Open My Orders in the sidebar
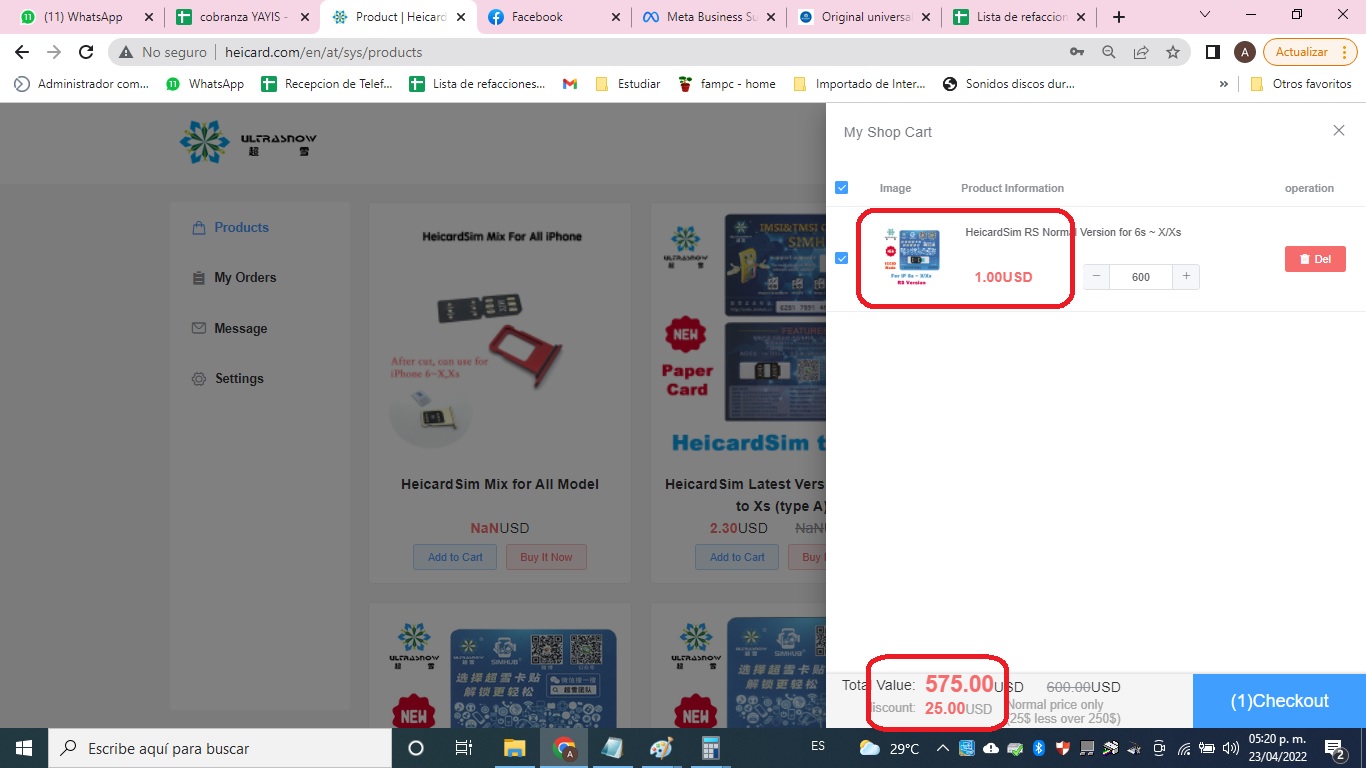Screen dimensions: 1366x768 pos(234,277)
